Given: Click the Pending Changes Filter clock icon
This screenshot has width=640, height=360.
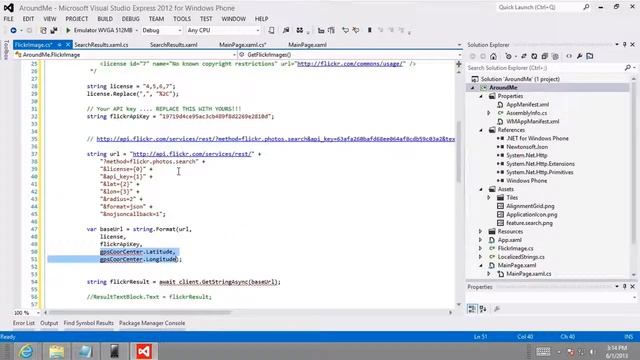Looking at the screenshot, I should click(509, 56).
